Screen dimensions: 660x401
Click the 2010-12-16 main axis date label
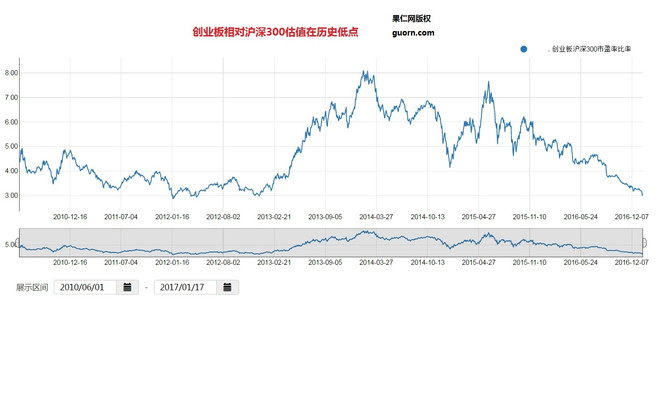pyautogui.click(x=70, y=217)
